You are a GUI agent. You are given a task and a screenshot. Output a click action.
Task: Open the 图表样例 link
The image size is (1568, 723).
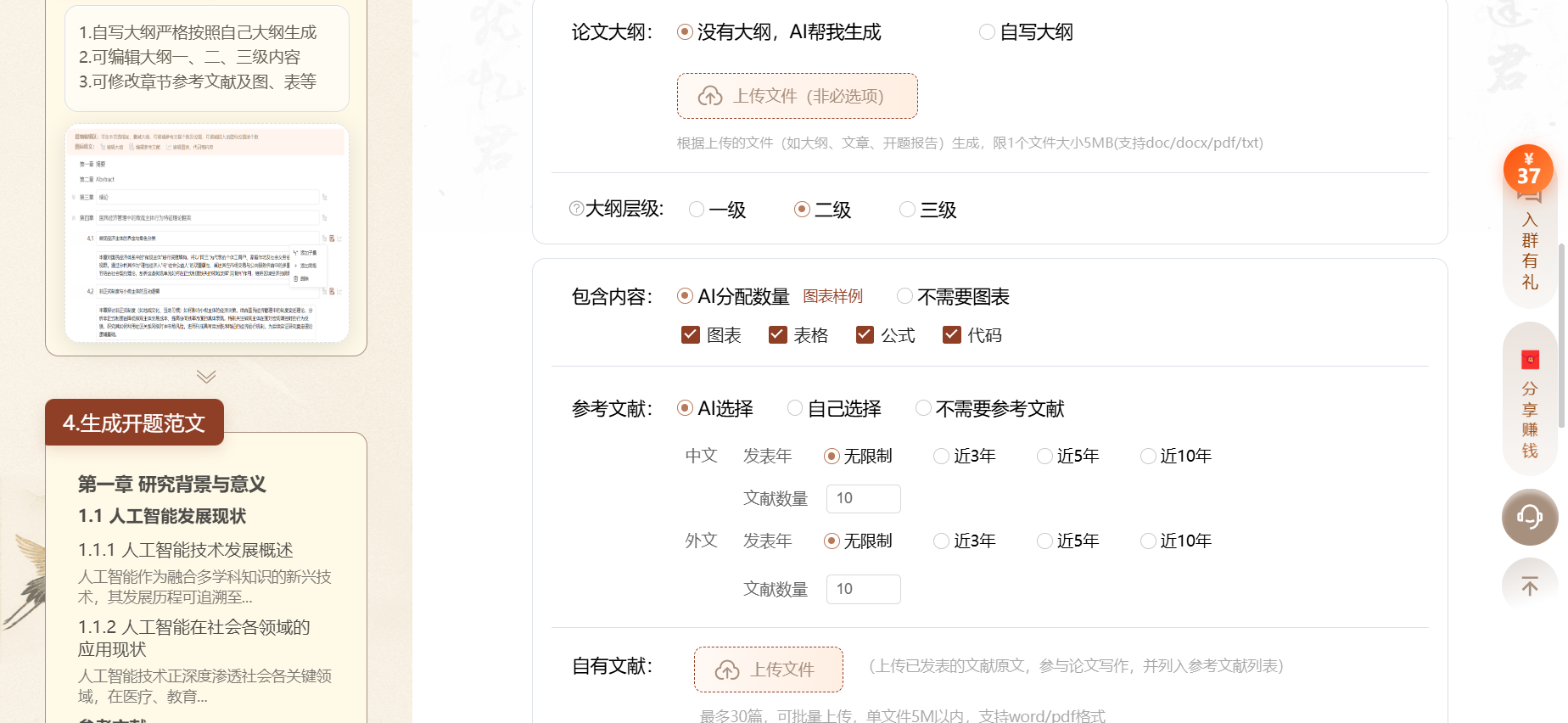[x=833, y=296]
